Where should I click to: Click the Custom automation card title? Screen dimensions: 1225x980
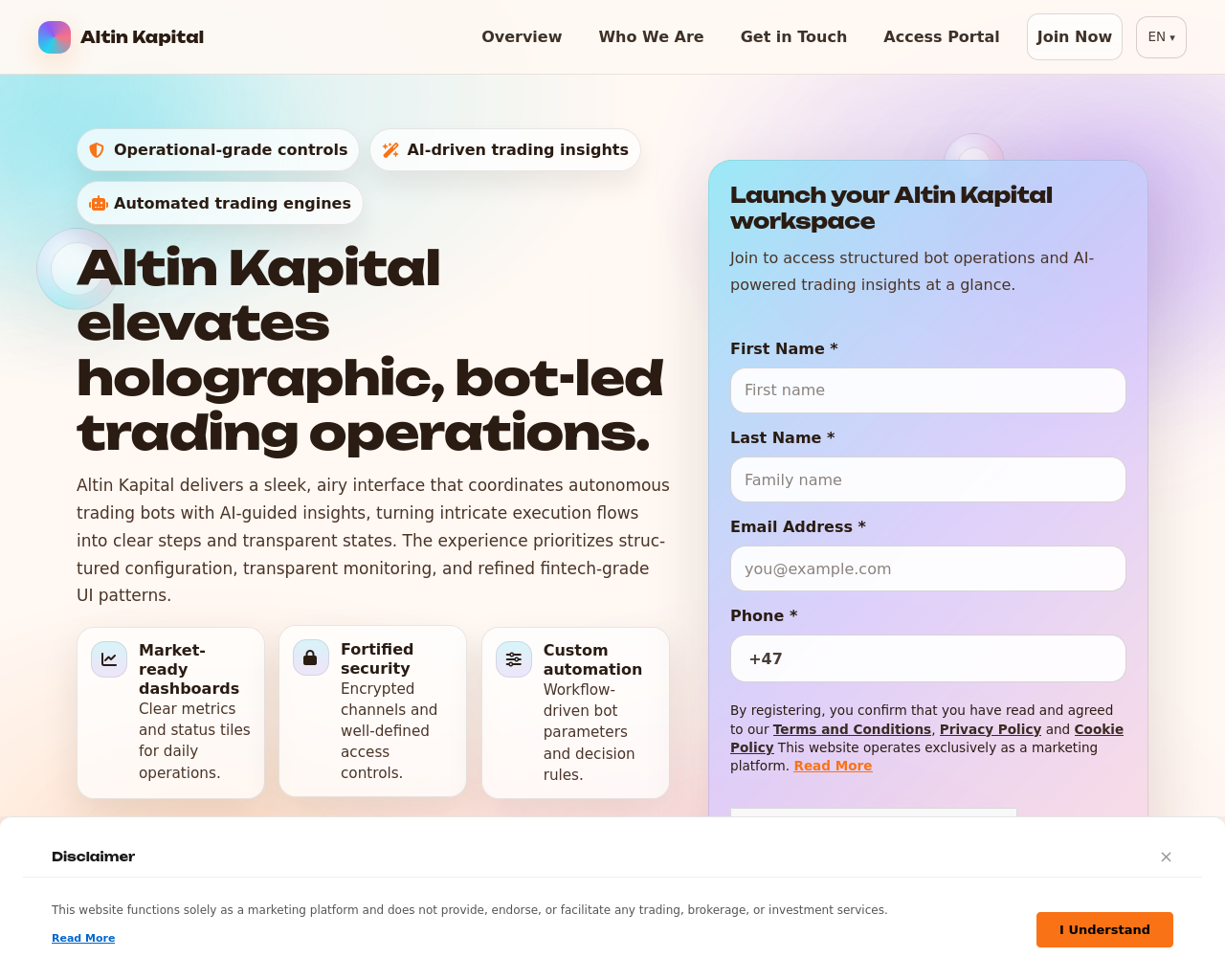coord(592,659)
